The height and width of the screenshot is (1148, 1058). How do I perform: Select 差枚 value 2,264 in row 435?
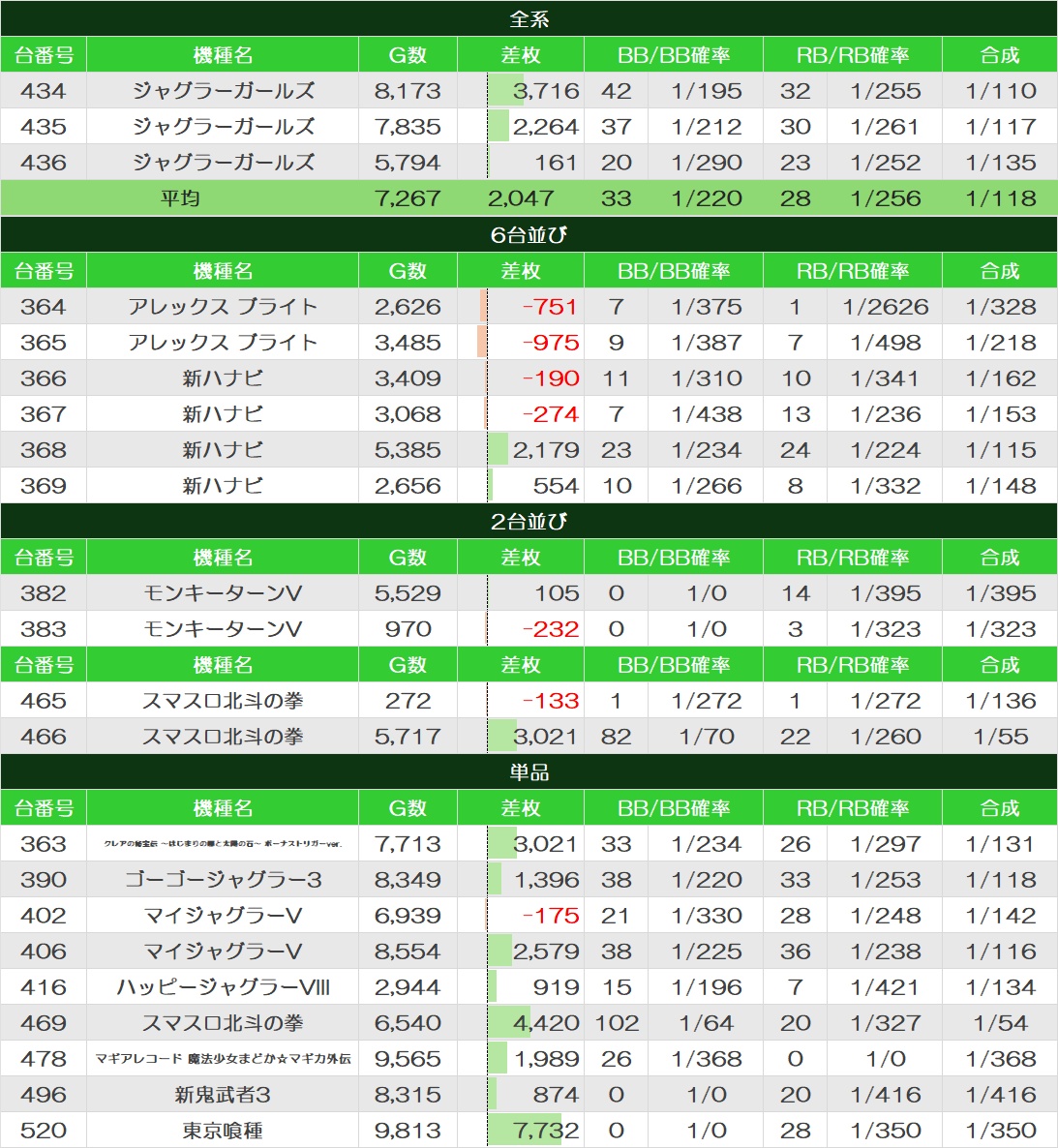tap(546, 127)
